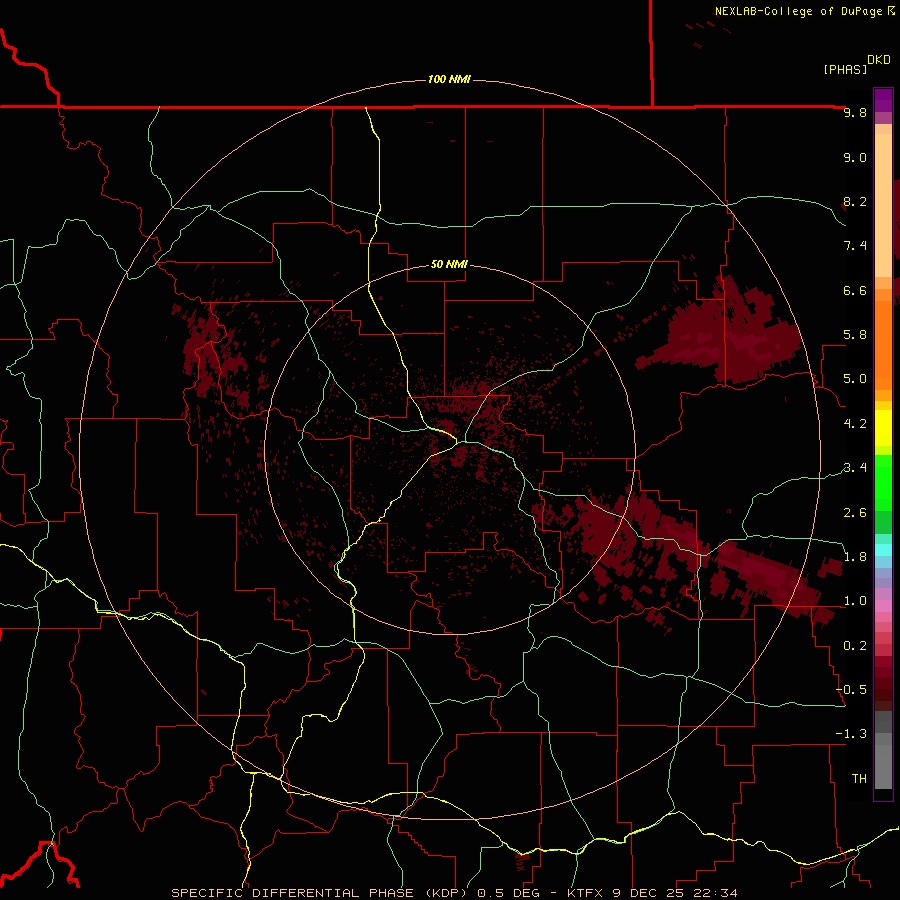Select the 3.4 scale value
The width and height of the screenshot is (900, 900).
(855, 468)
